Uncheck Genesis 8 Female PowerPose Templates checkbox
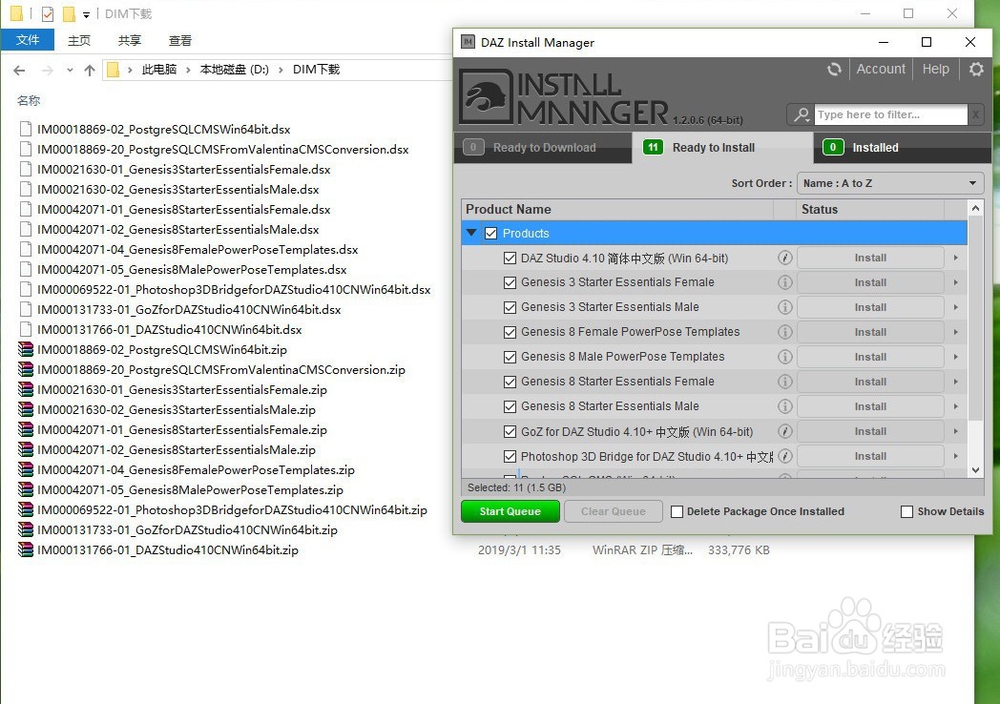This screenshot has width=1000, height=704. [510, 332]
